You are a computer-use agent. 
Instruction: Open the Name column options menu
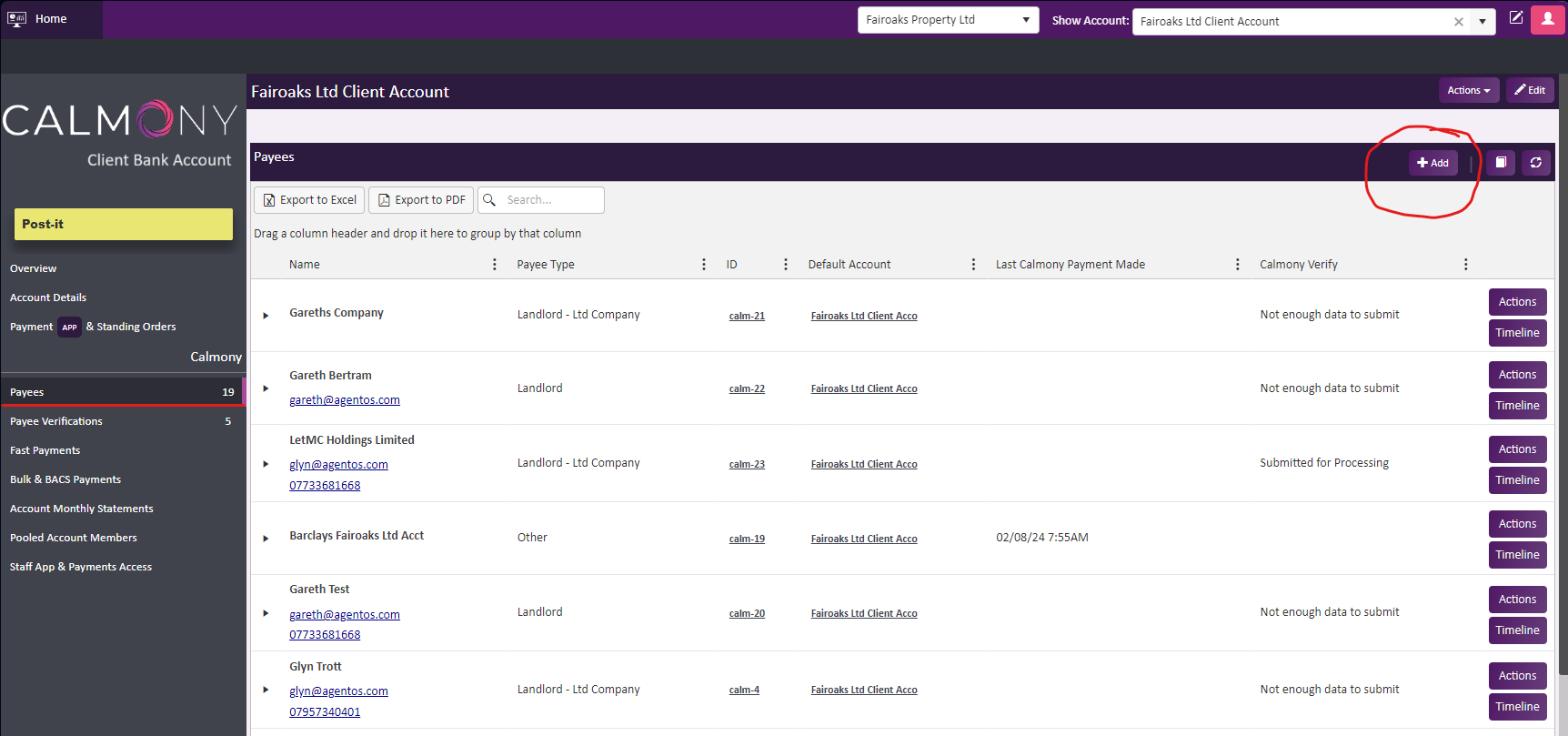coord(494,265)
